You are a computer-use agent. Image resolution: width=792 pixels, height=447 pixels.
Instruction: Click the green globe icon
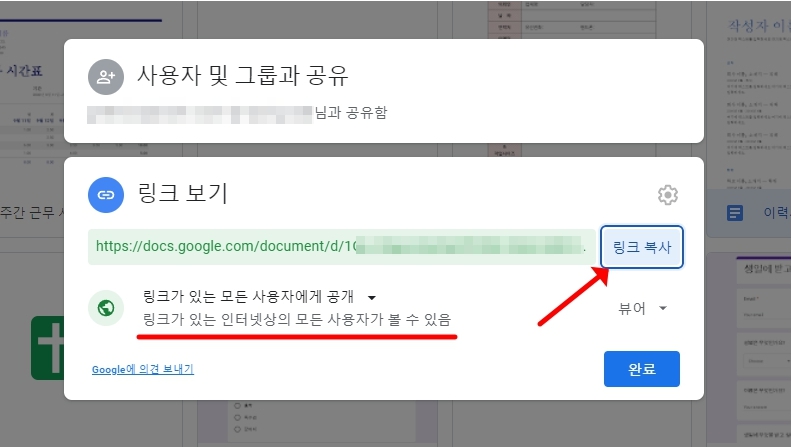(x=106, y=308)
